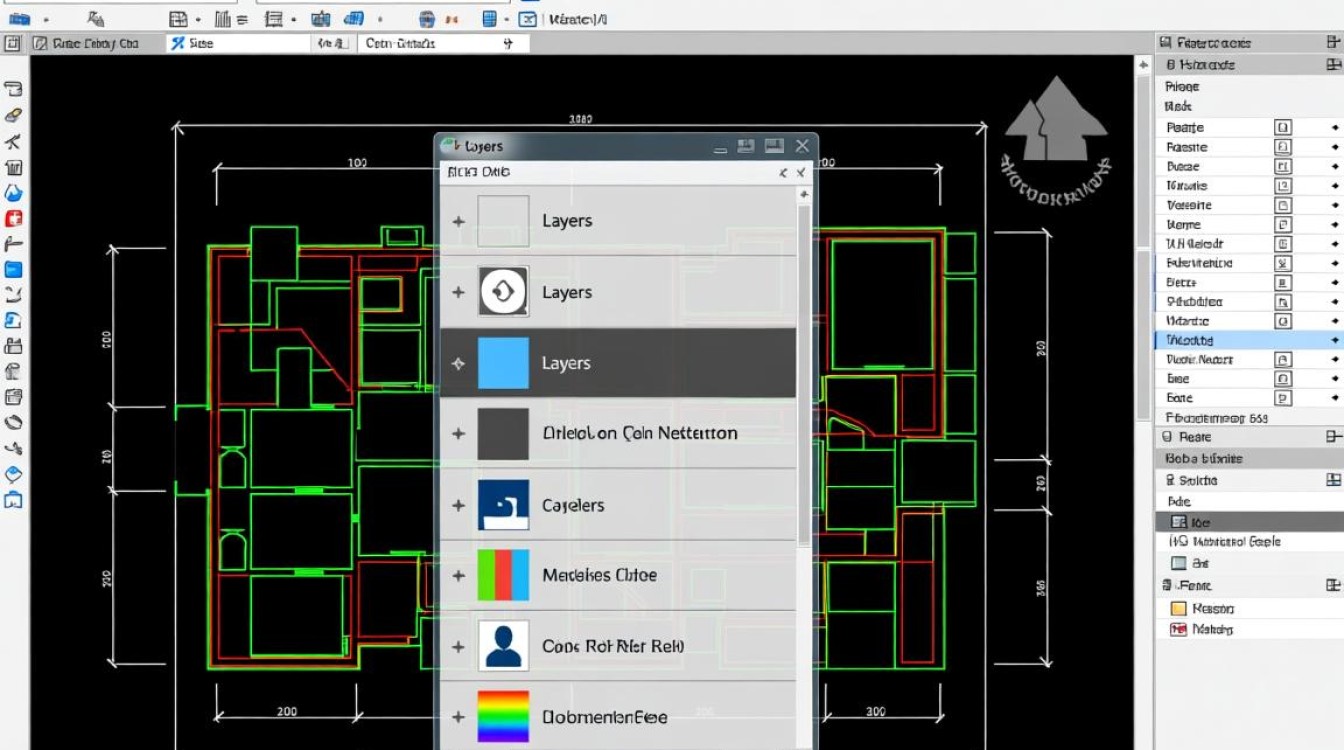This screenshot has width=1344, height=750.
Task: Select the circular diamond layer icon
Action: tap(503, 292)
